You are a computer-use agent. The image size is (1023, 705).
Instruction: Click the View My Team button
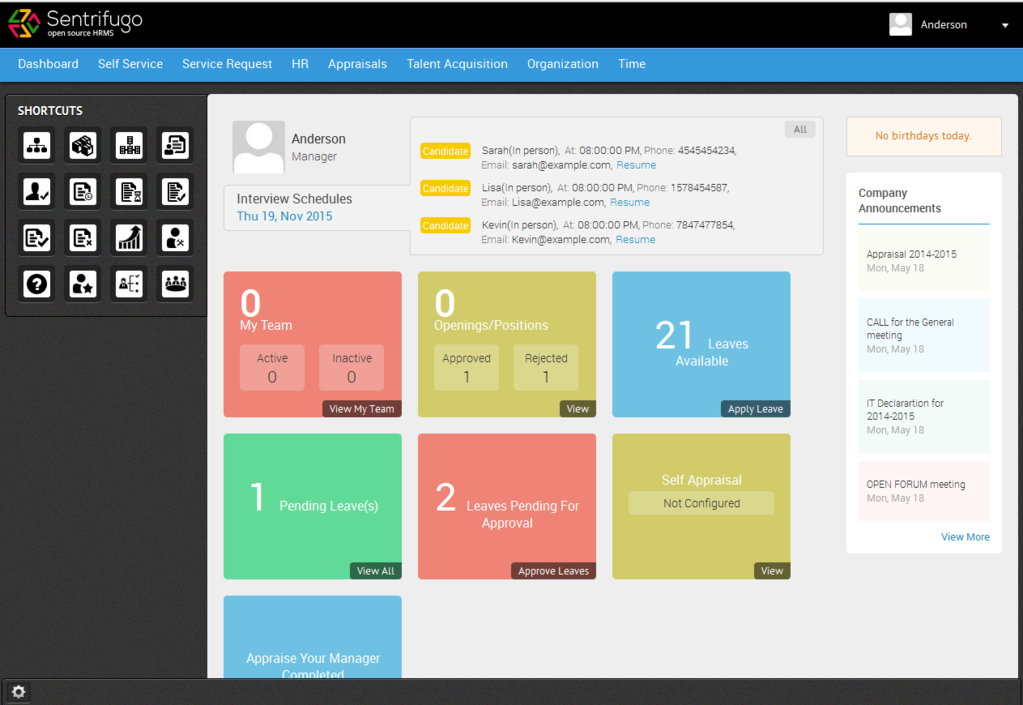pyautogui.click(x=361, y=409)
